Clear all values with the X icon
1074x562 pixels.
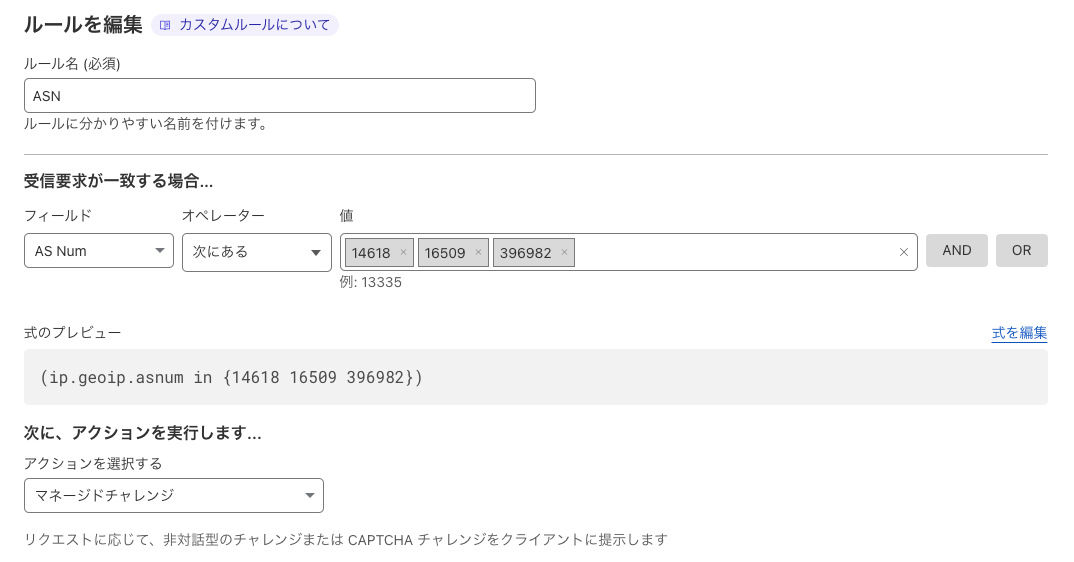pyautogui.click(x=903, y=252)
